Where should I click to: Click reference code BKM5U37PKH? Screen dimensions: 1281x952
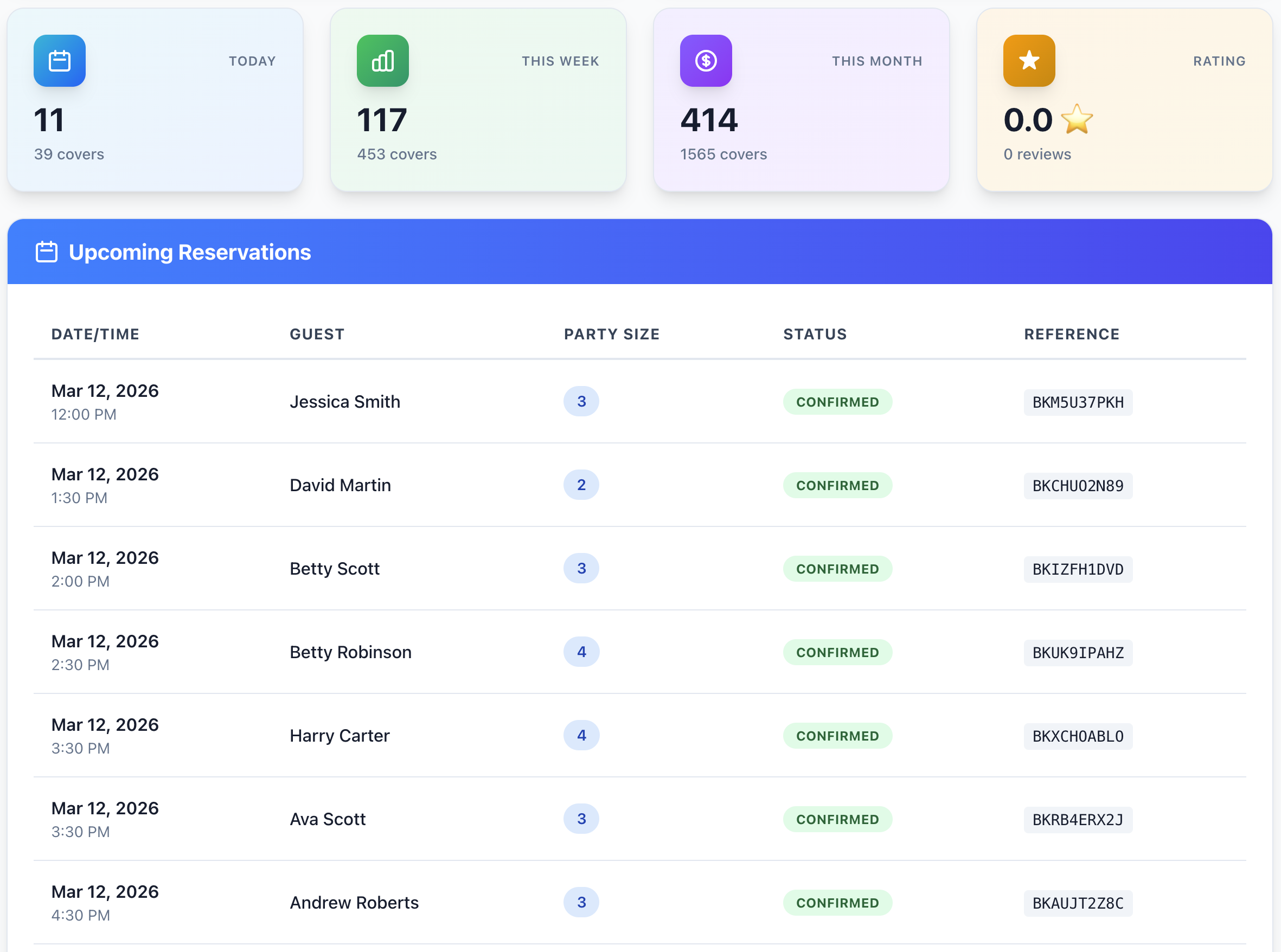click(1078, 402)
